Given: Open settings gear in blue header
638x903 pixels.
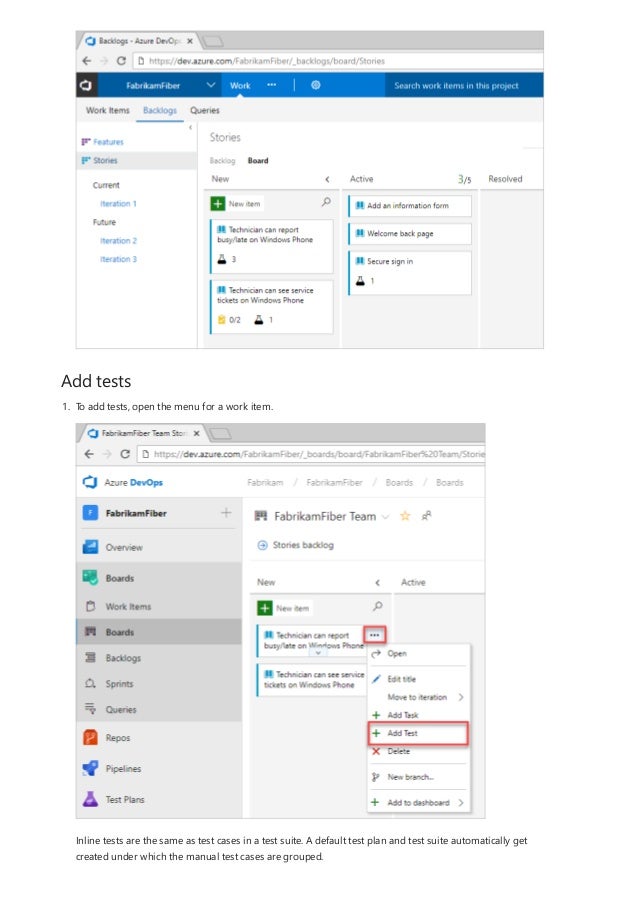Looking at the screenshot, I should click(316, 85).
